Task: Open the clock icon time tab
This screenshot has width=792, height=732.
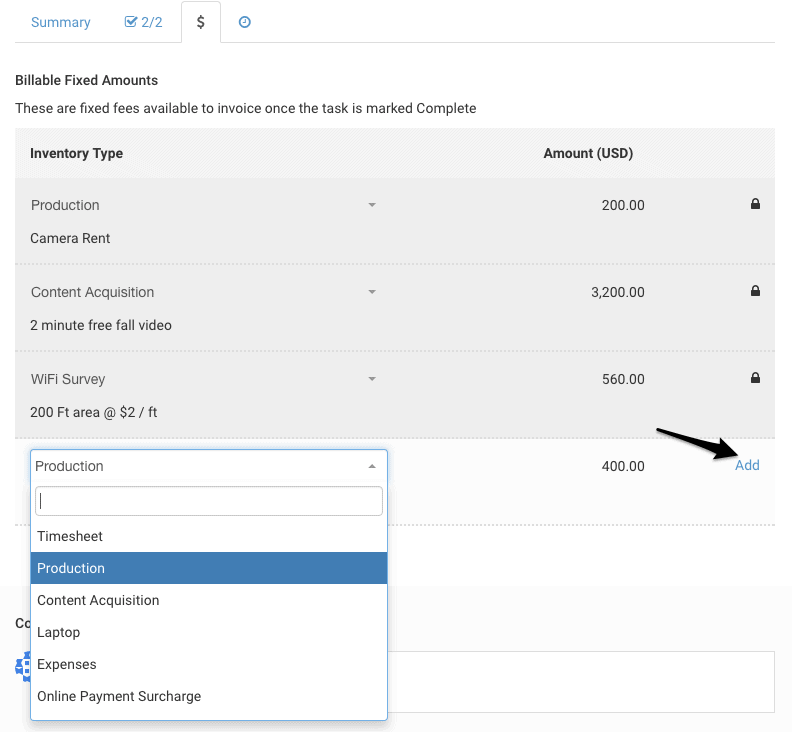Action: point(244,22)
